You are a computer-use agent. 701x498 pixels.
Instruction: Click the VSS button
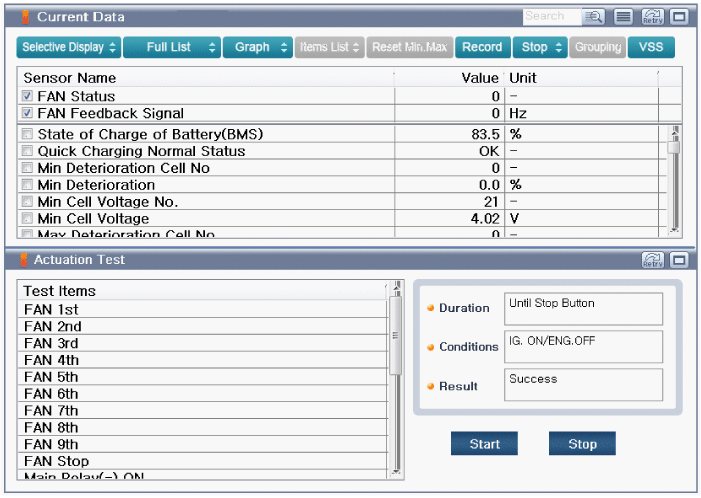(x=650, y=47)
